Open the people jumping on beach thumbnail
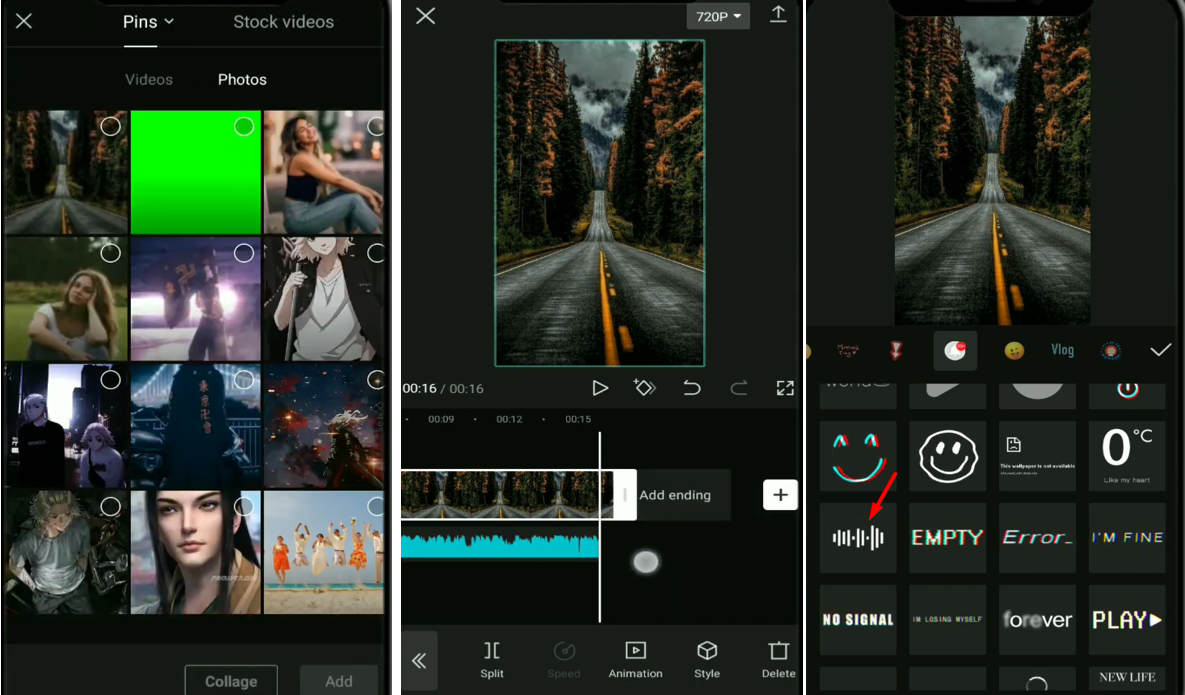 click(323, 552)
